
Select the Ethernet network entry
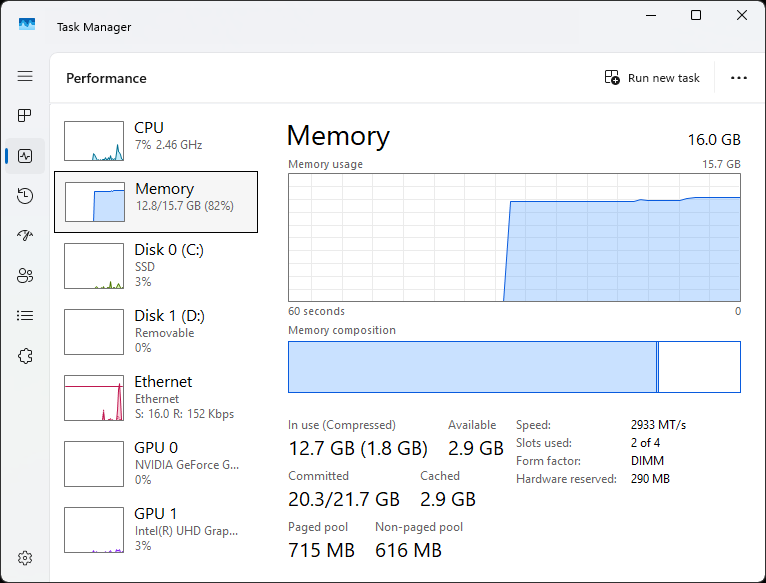[156, 398]
